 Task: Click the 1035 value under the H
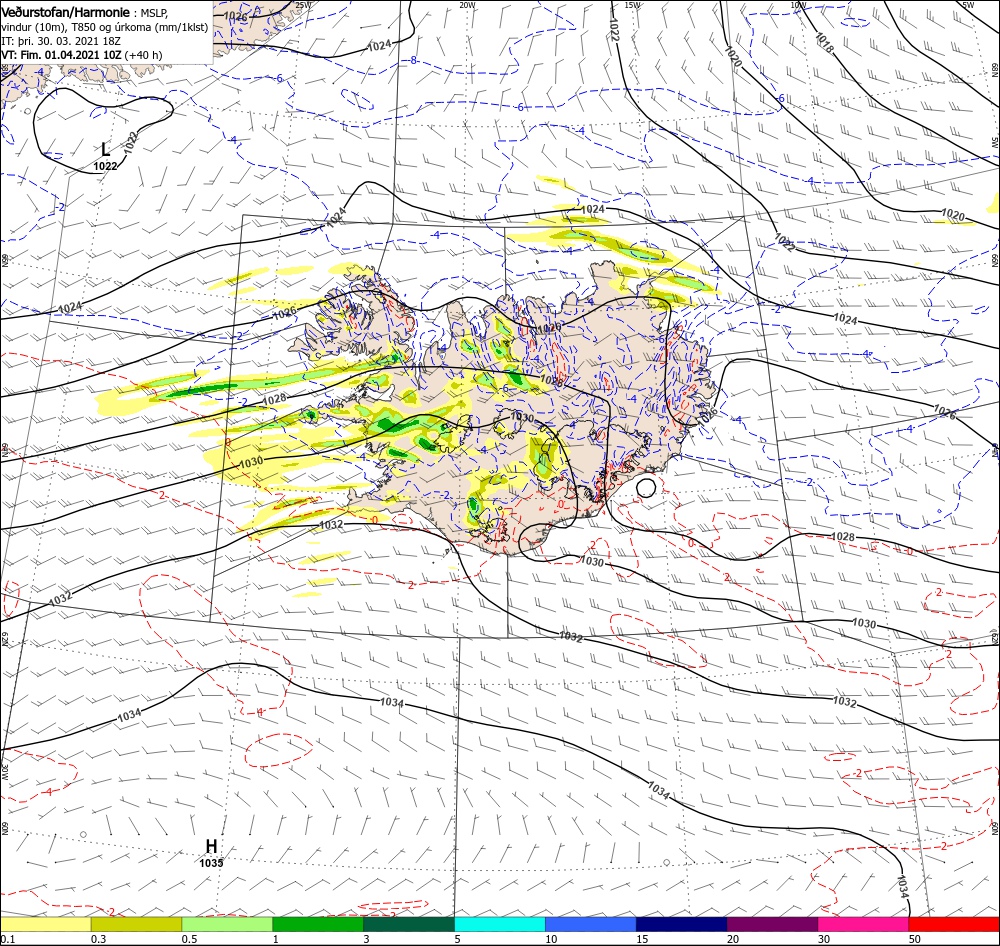pyautogui.click(x=211, y=863)
